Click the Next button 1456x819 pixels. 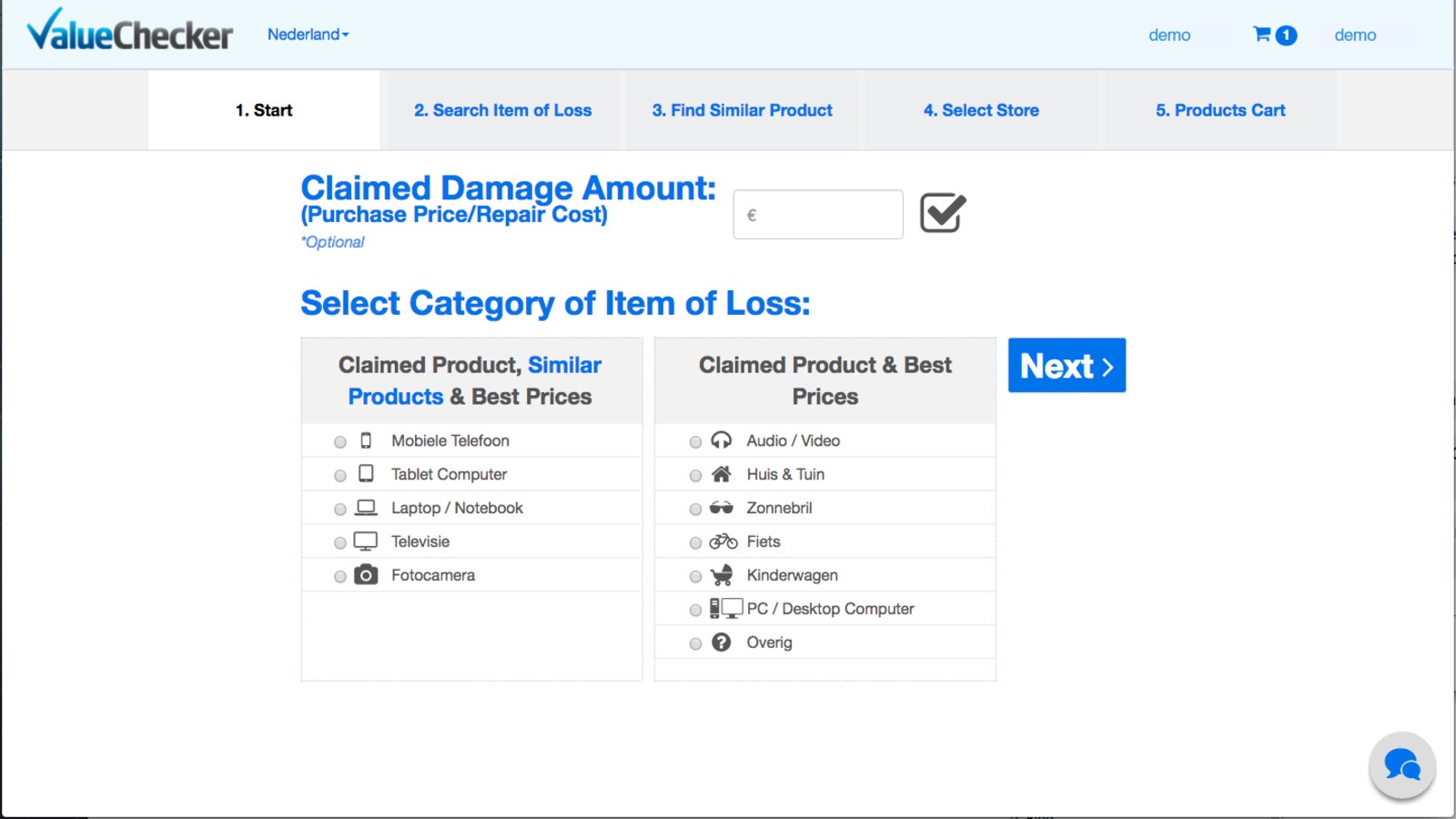pyautogui.click(x=1067, y=365)
